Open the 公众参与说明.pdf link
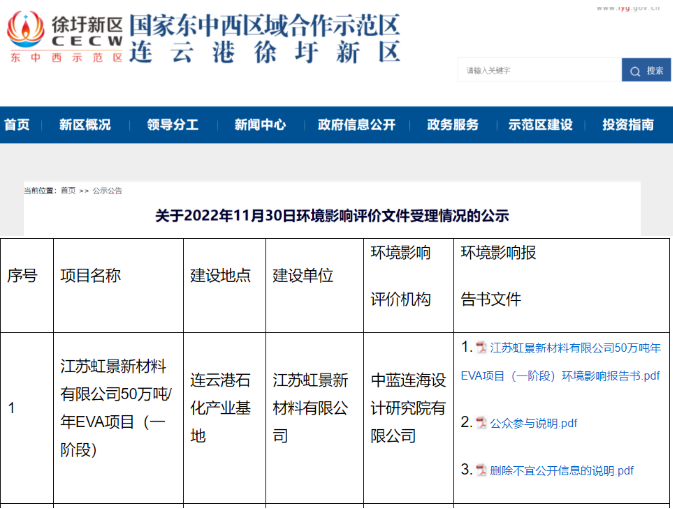The height and width of the screenshot is (509, 673). [x=533, y=423]
